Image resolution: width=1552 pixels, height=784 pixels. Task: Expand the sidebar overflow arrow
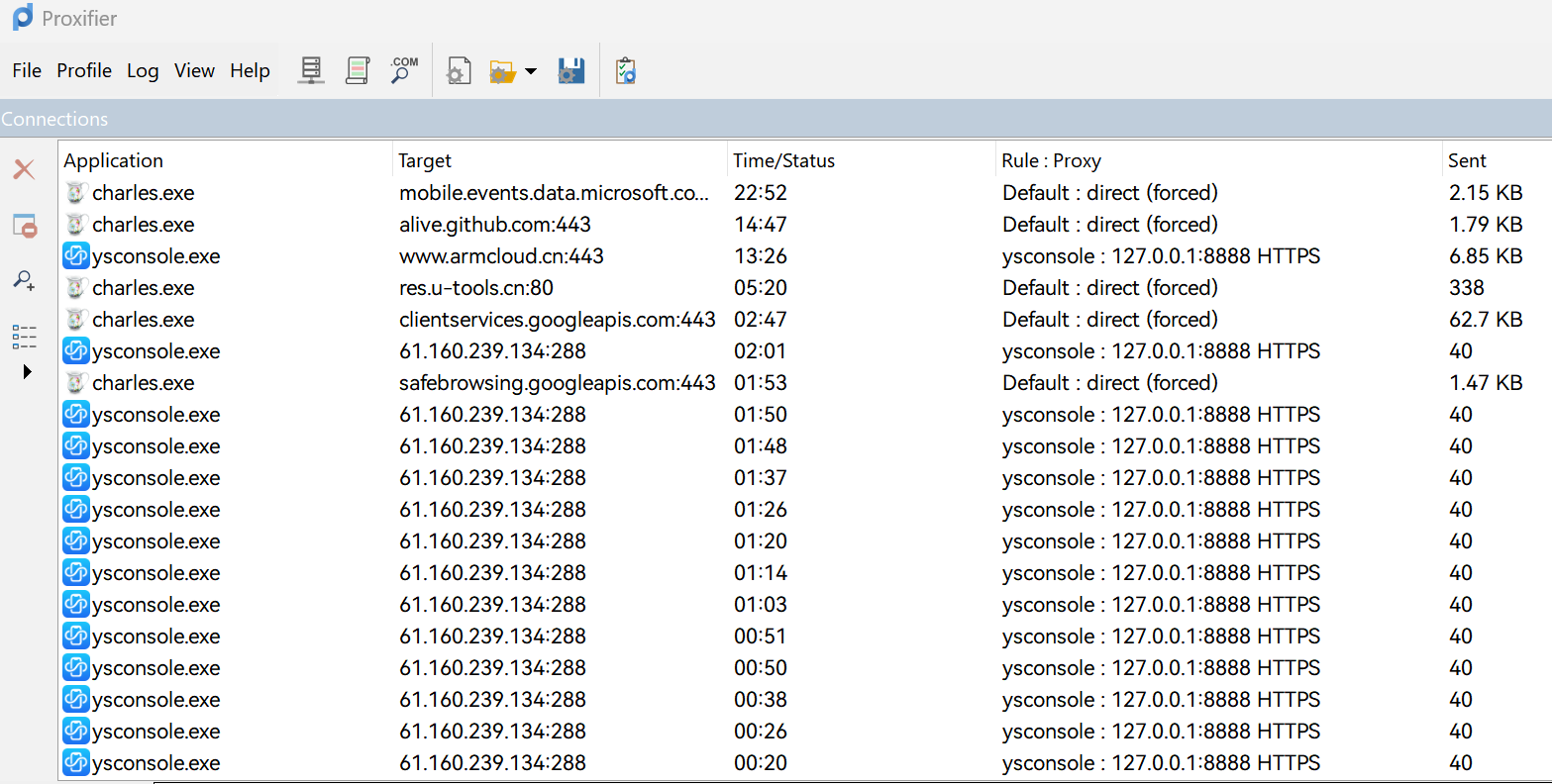(x=27, y=372)
